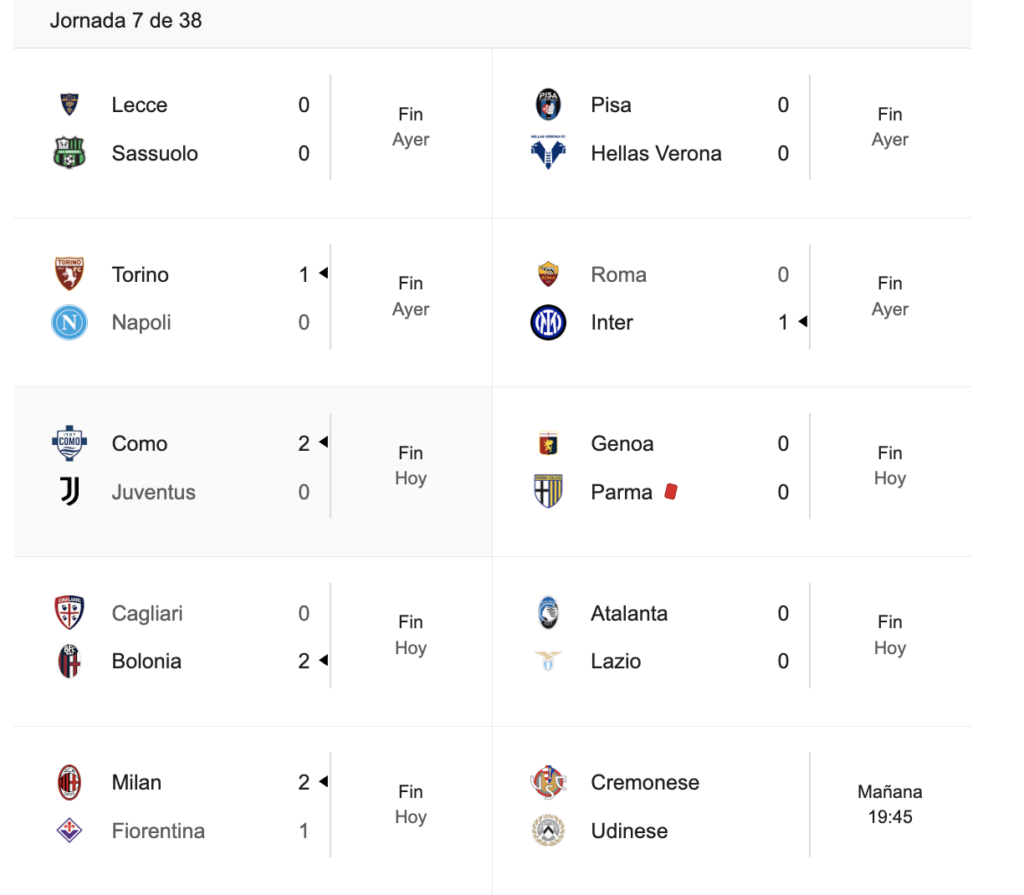Select the Hellas Verona badge
This screenshot has width=1024, height=895.
pyautogui.click(x=548, y=154)
